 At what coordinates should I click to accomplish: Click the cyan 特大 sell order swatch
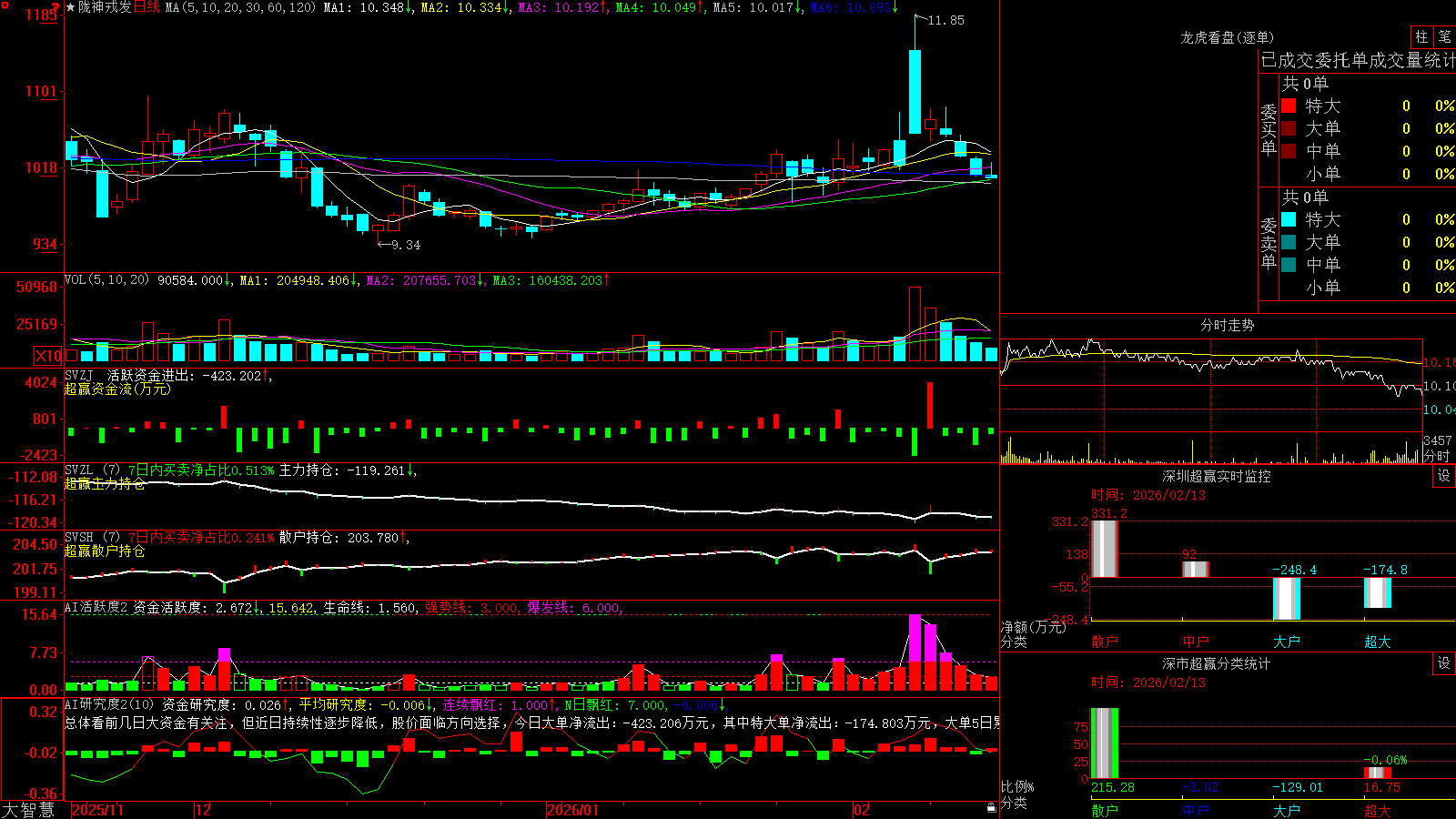1289,219
